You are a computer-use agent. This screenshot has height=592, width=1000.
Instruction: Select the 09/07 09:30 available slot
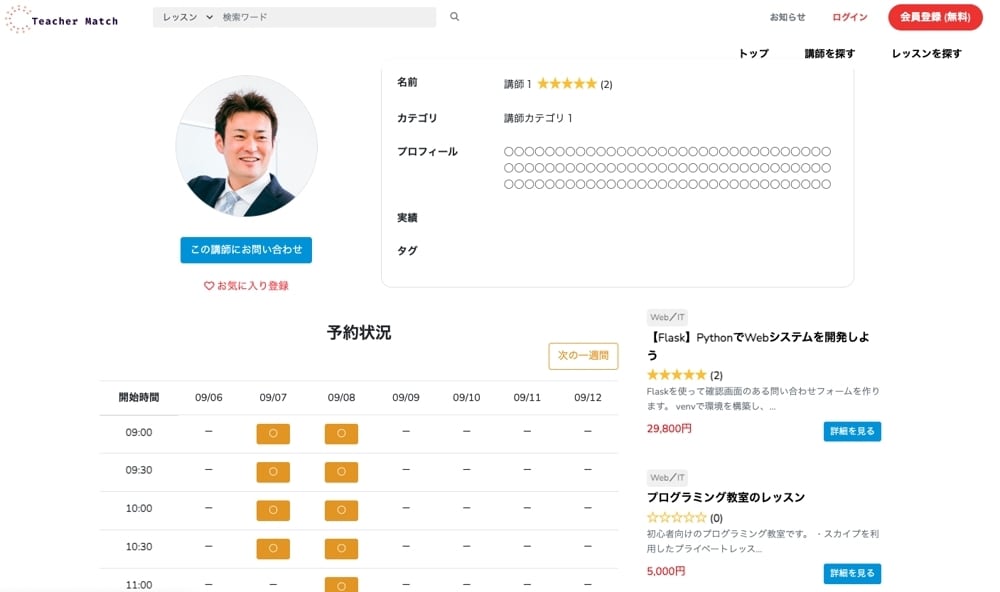273,471
